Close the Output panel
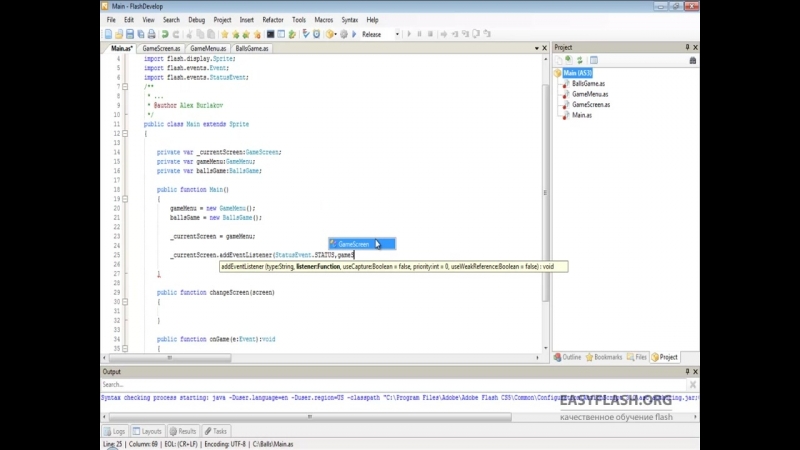800x450 pixels. pos(695,371)
